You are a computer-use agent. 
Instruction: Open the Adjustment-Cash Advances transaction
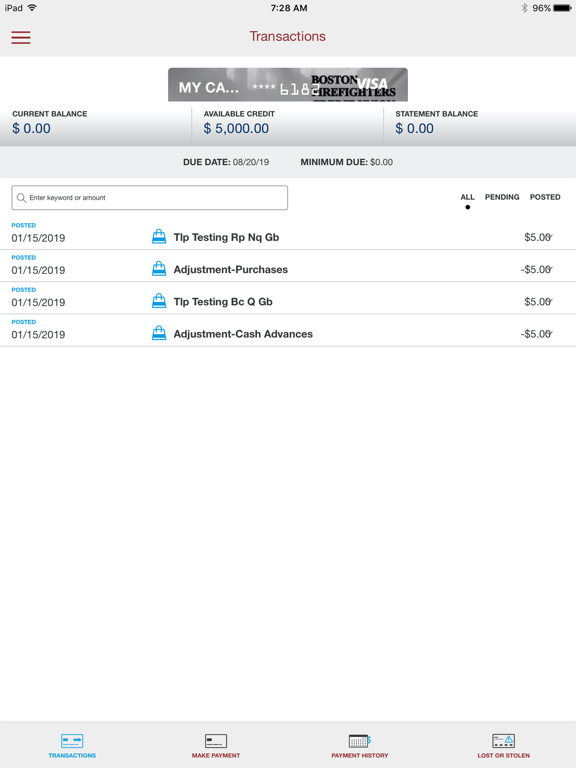tap(288, 331)
